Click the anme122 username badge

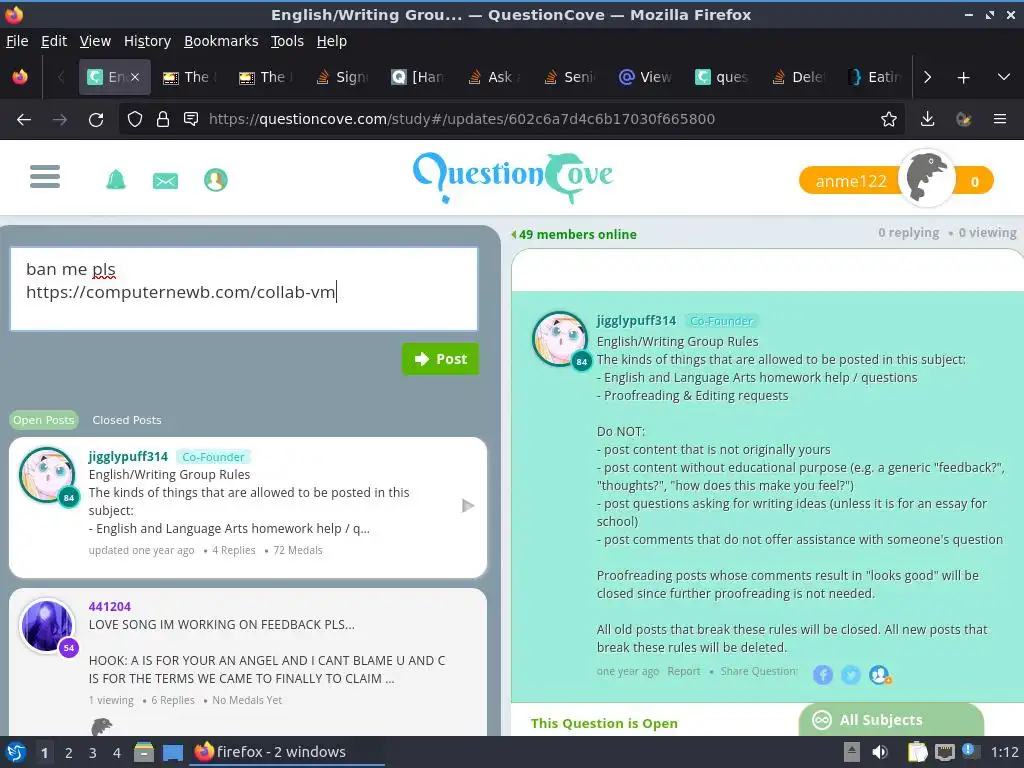click(851, 181)
